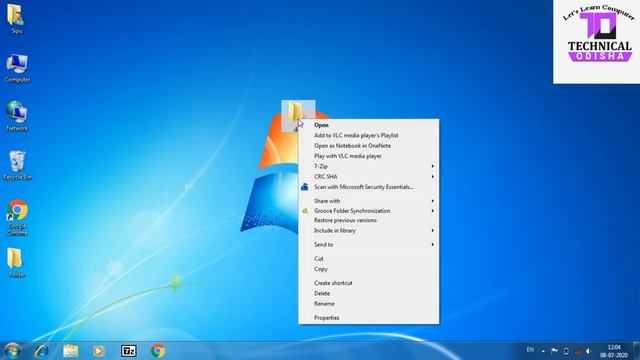The width and height of the screenshot is (640, 360).
Task: Open Action Center flag icon
Action: (554, 351)
